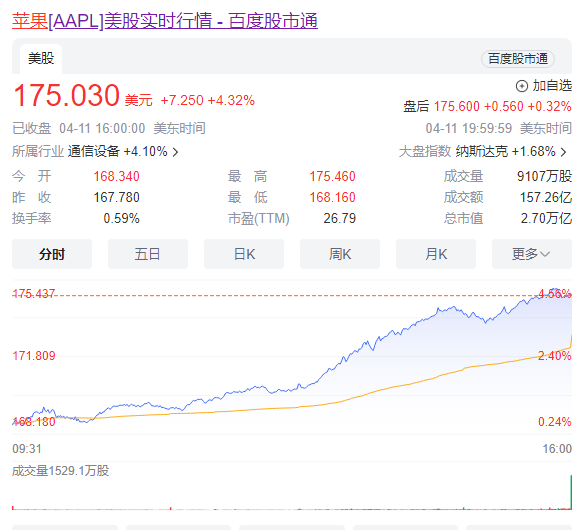Select the 美股 tab
Image resolution: width=587 pixels, height=530 pixels.
41,59
